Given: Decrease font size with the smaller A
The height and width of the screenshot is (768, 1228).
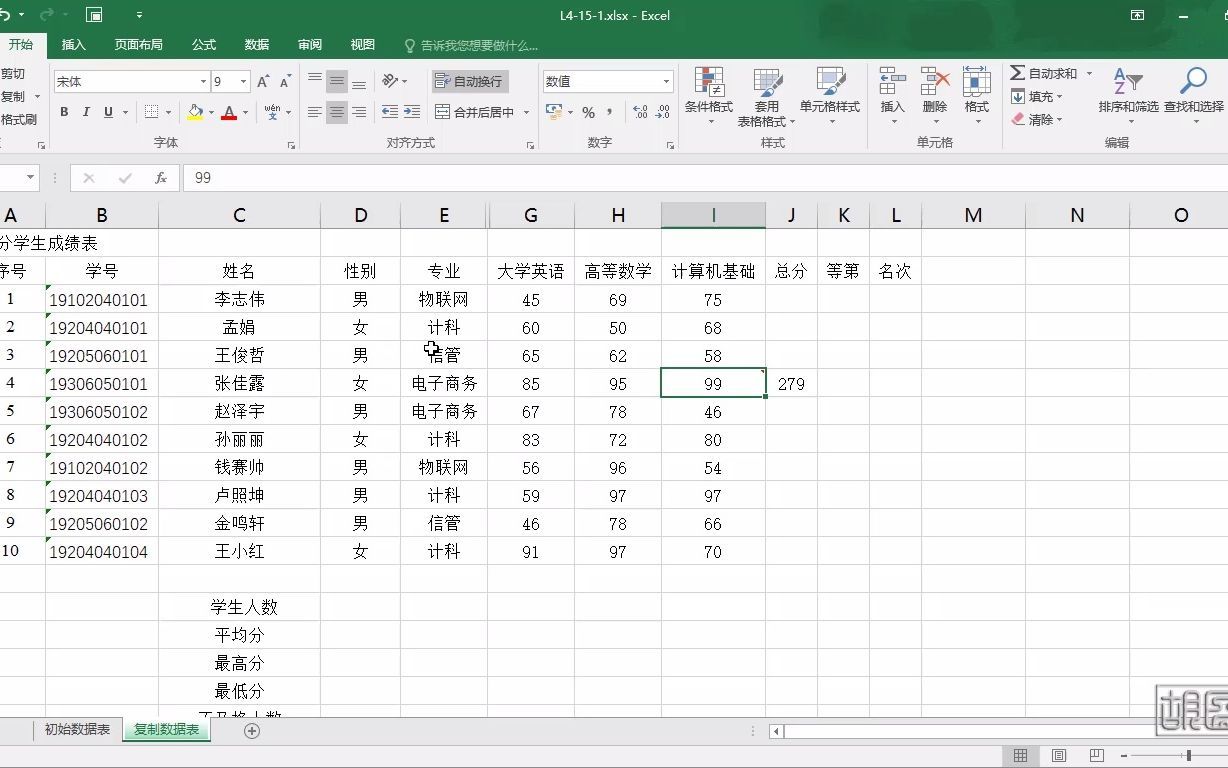Looking at the screenshot, I should click(285, 82).
